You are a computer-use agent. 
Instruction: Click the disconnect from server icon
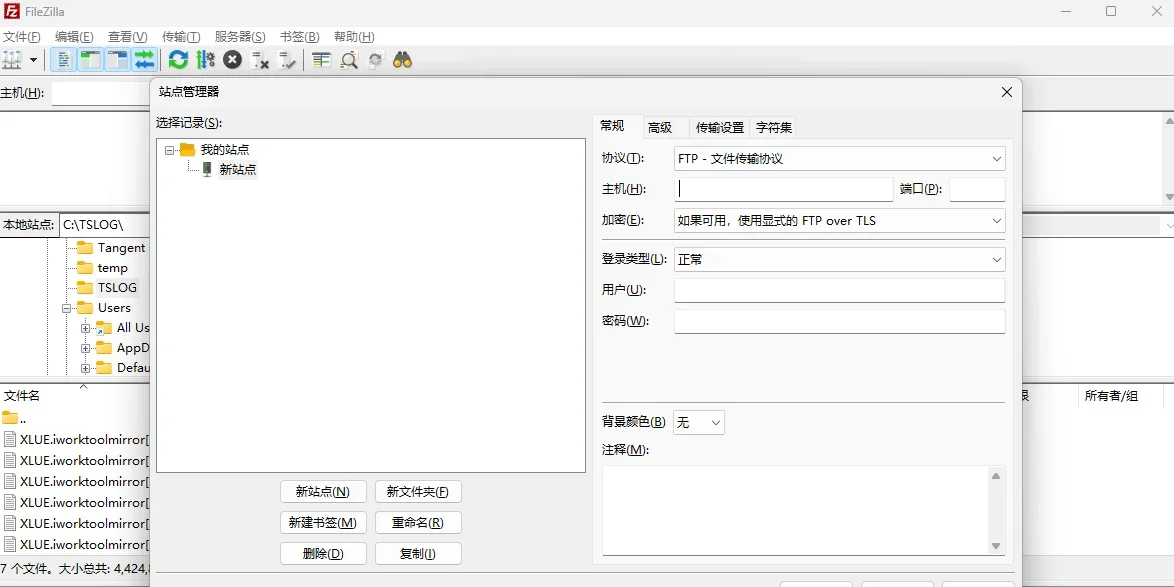point(260,59)
